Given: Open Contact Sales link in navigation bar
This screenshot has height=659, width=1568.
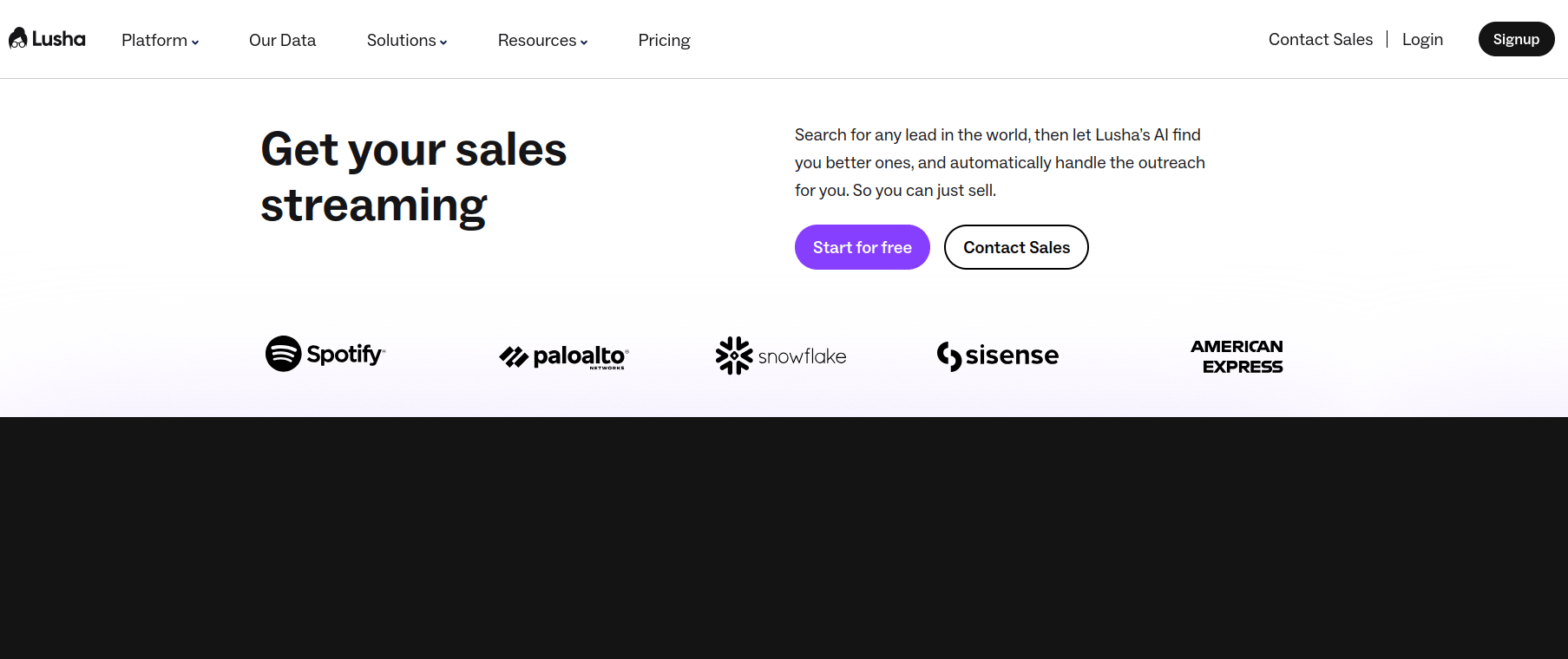Looking at the screenshot, I should click(x=1320, y=39).
